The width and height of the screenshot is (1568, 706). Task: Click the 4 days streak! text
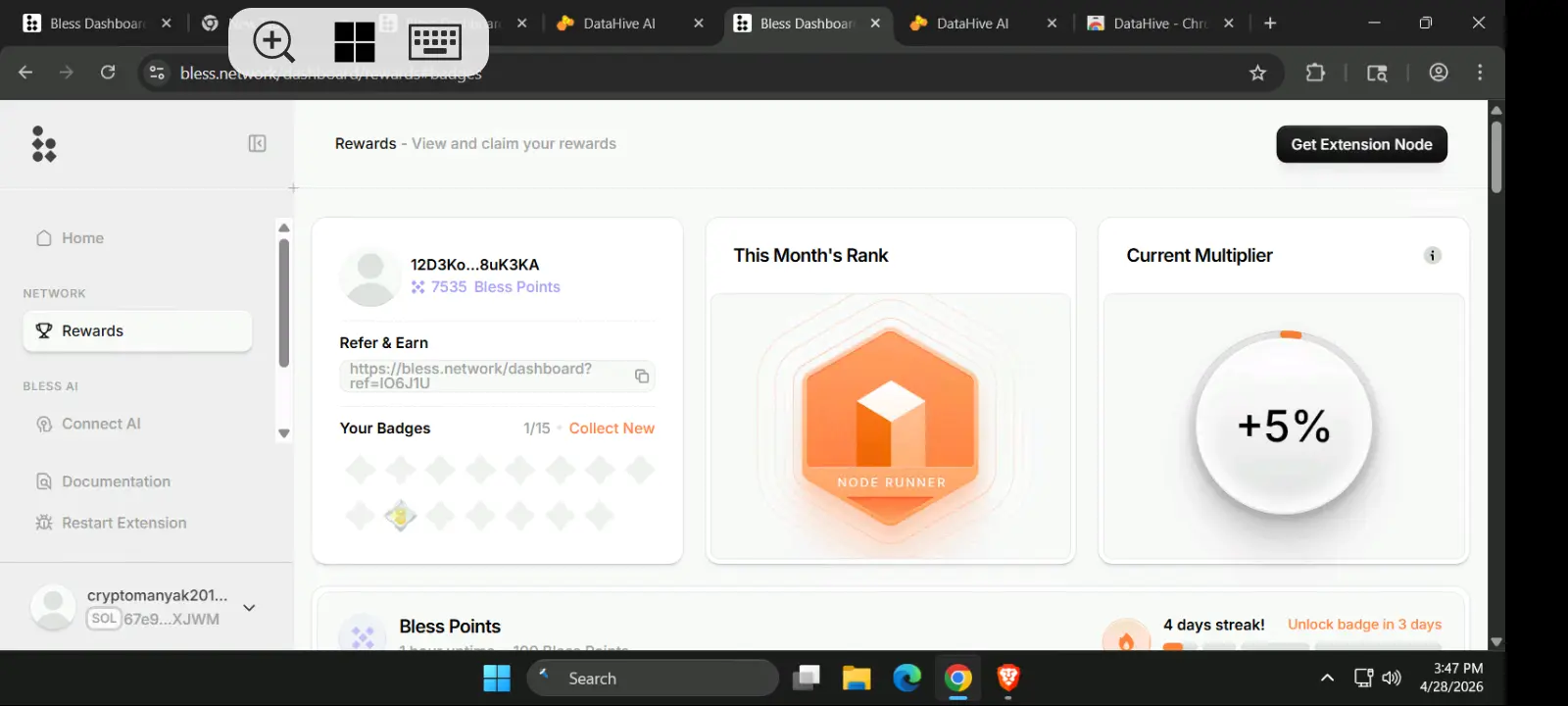pyautogui.click(x=1214, y=625)
